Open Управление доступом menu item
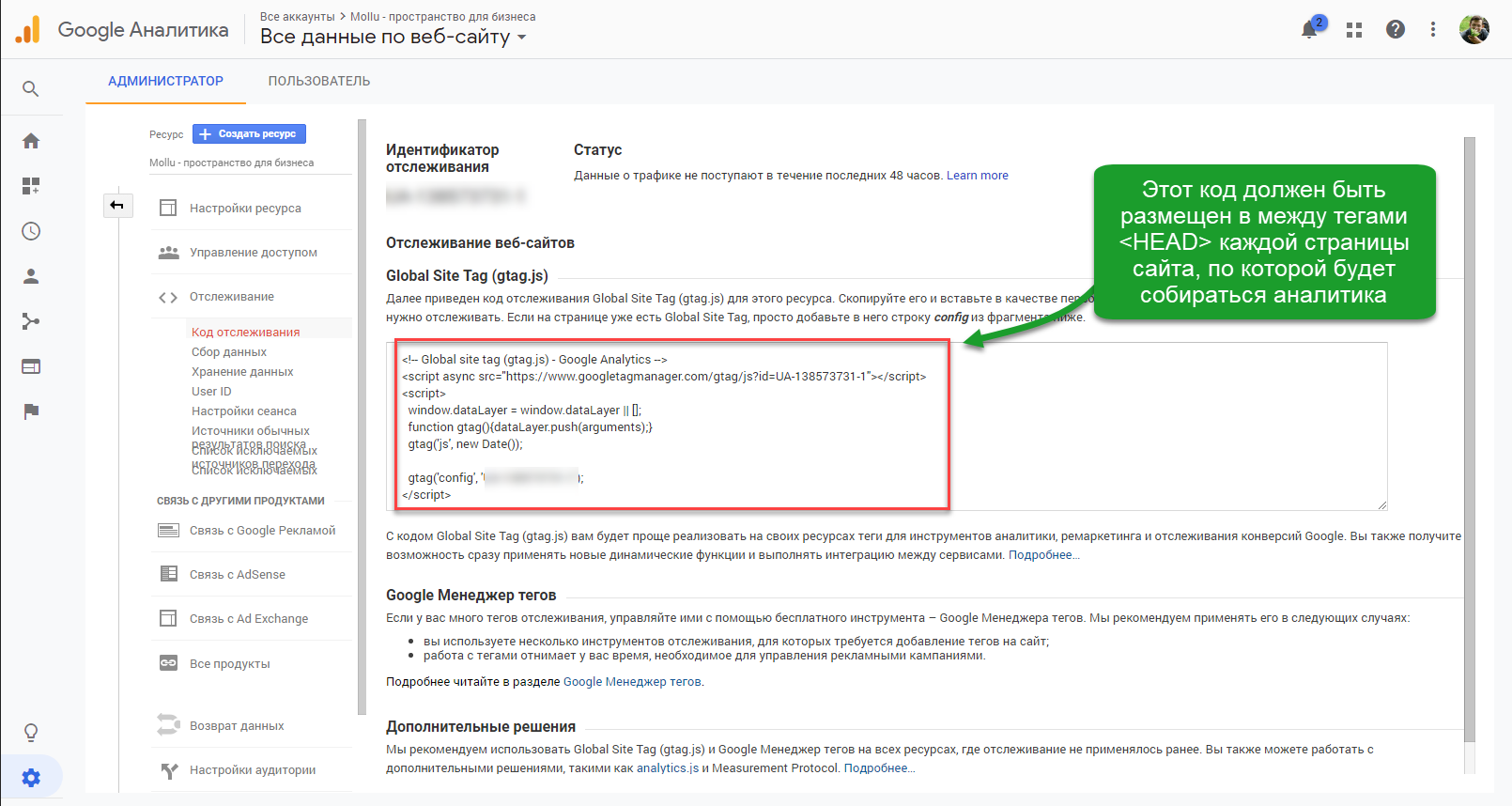Screen dimensions: 1512x806 click(x=252, y=252)
